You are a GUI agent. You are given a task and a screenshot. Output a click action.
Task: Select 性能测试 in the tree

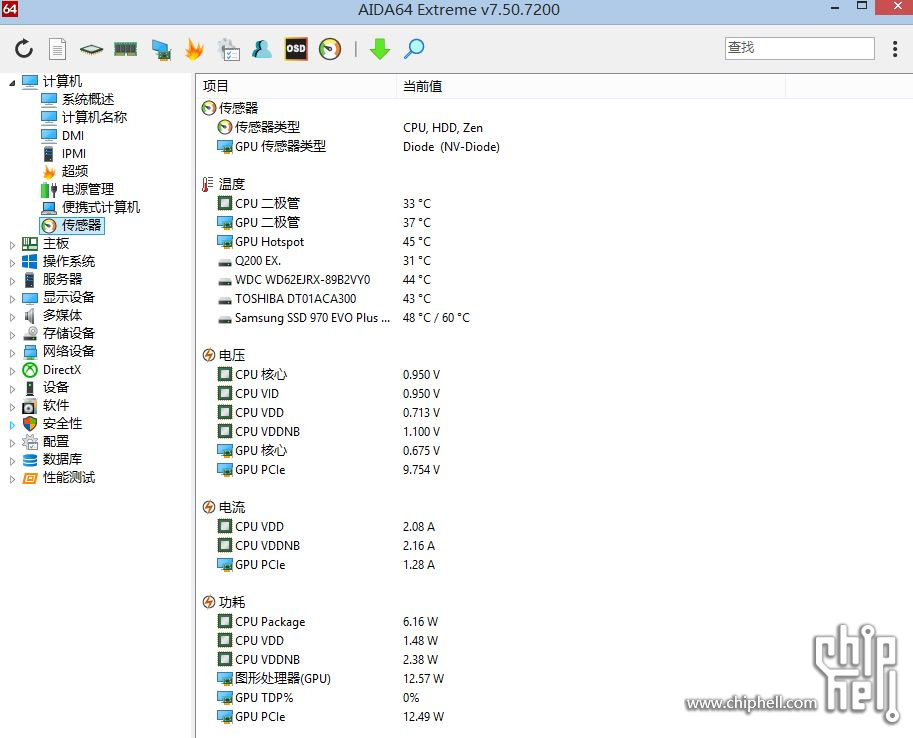tap(69, 478)
